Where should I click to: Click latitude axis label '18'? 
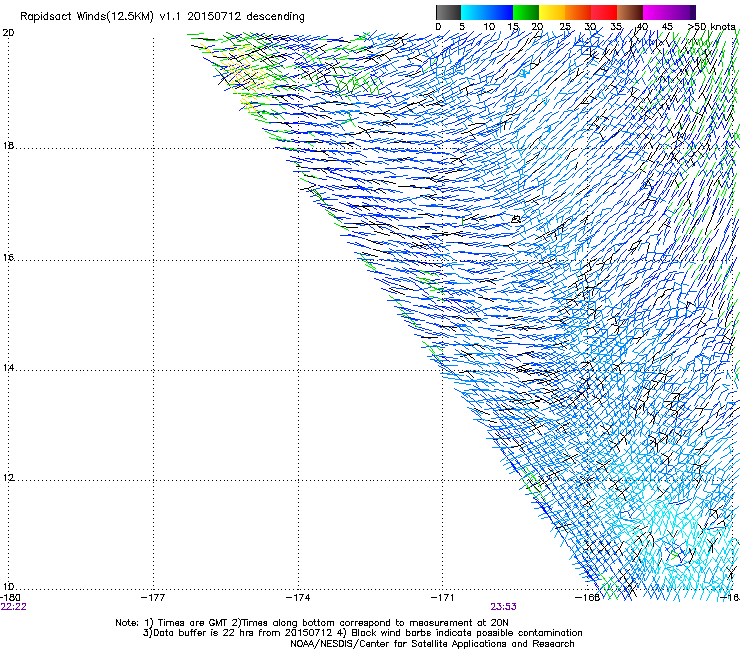click(8, 146)
